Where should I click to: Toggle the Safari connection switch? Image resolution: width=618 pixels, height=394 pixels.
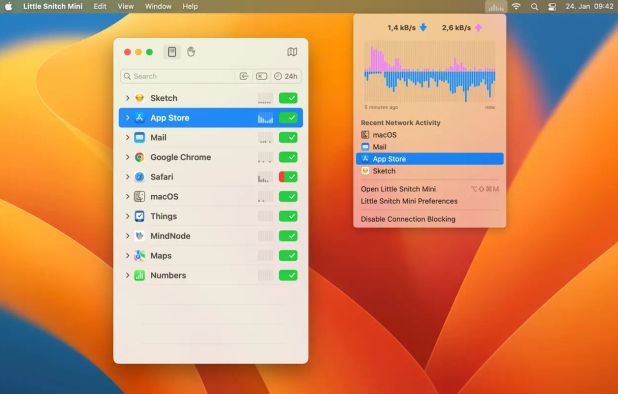[x=288, y=177]
